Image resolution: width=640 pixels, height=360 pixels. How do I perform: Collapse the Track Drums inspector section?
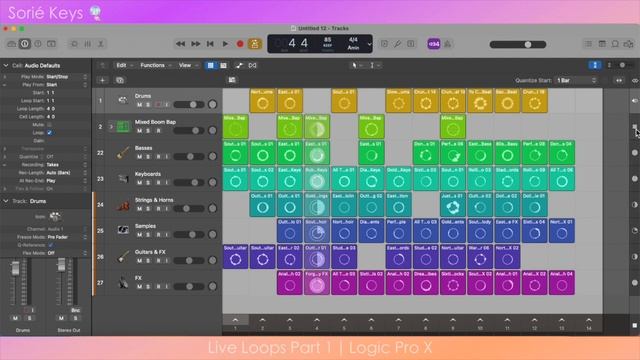coord(6,201)
